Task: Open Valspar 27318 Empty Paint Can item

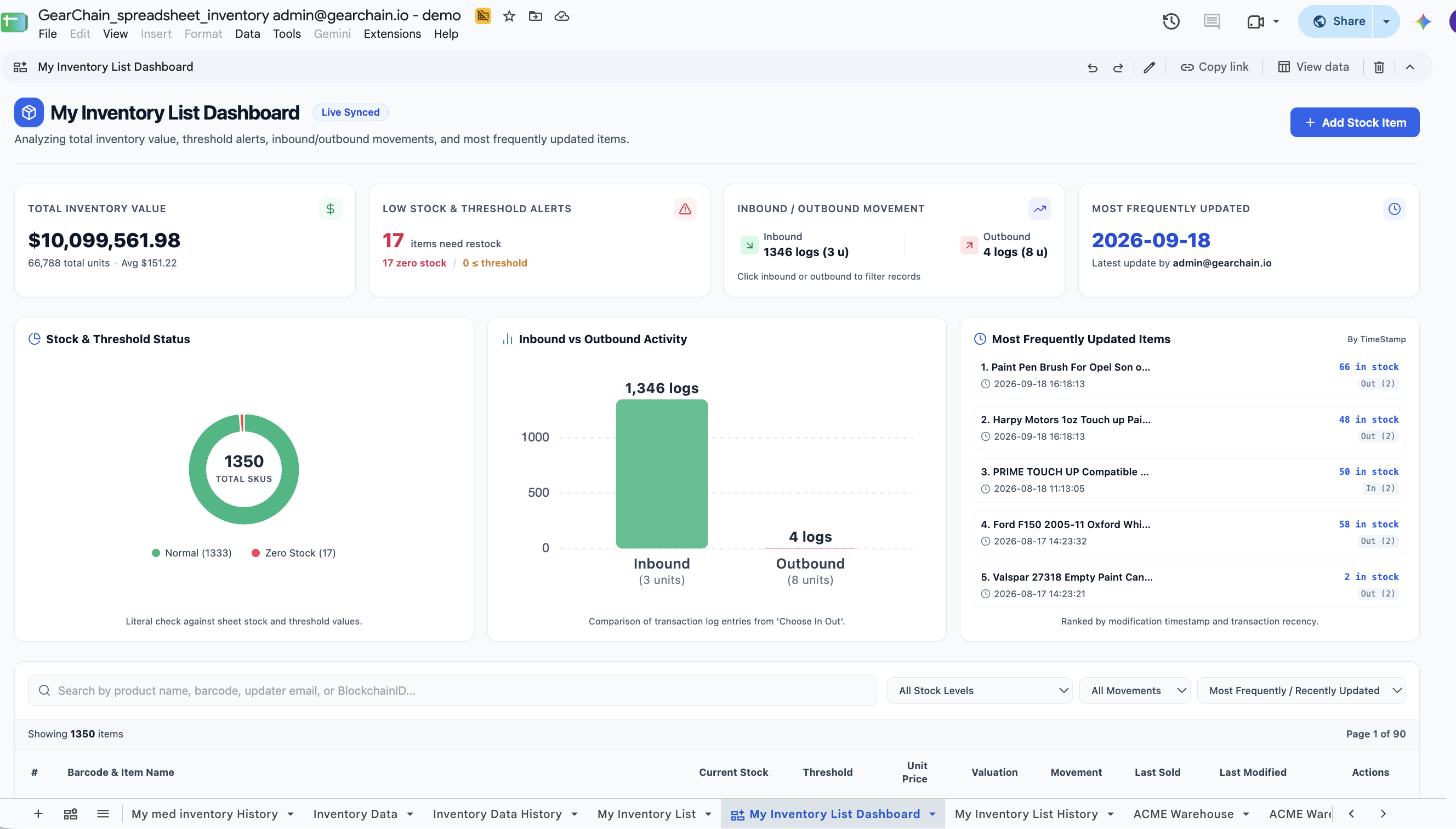Action: coord(1188,586)
